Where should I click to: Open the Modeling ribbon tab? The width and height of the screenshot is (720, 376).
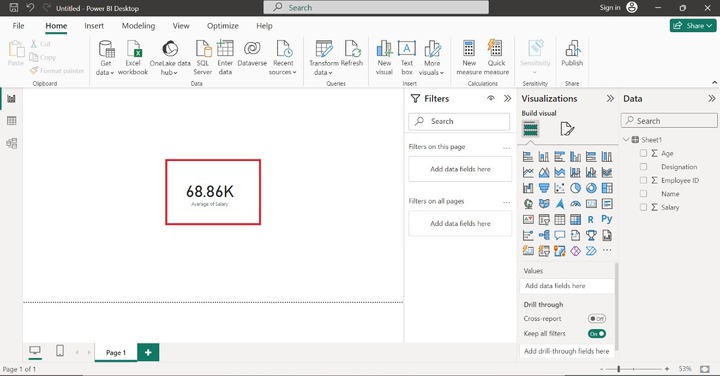pos(138,26)
